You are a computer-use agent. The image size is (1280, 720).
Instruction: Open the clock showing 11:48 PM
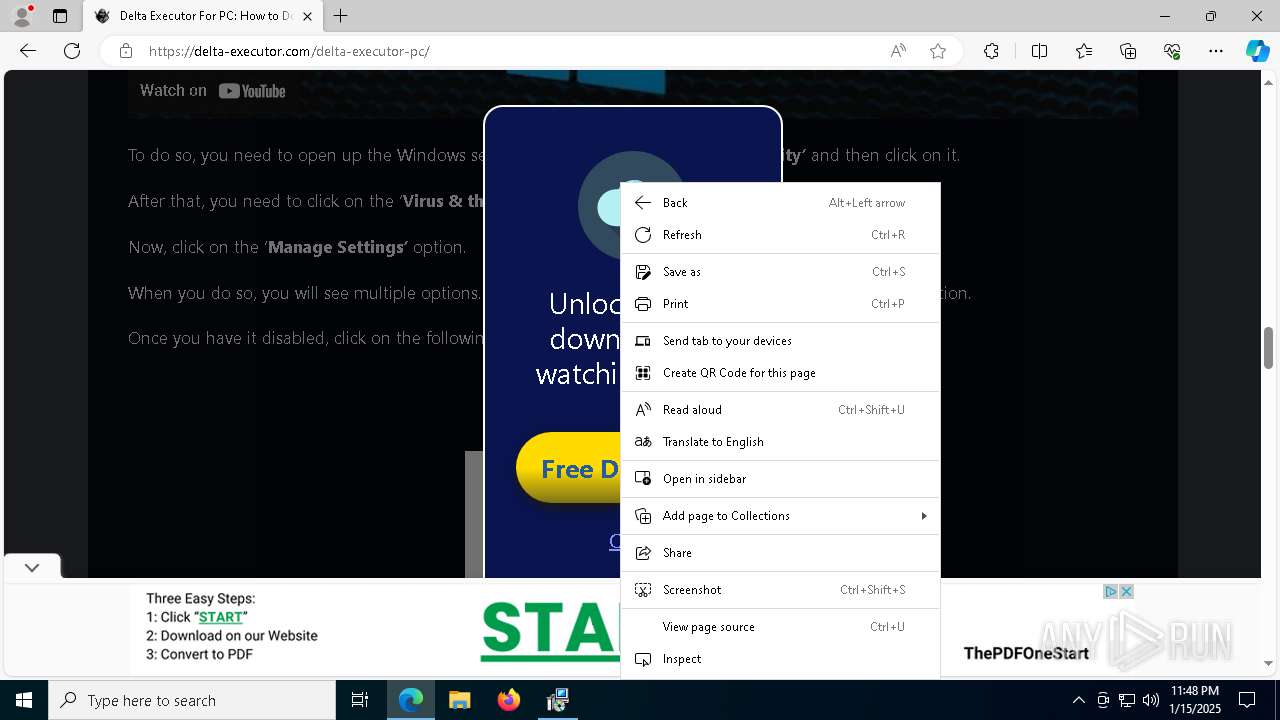point(1195,700)
